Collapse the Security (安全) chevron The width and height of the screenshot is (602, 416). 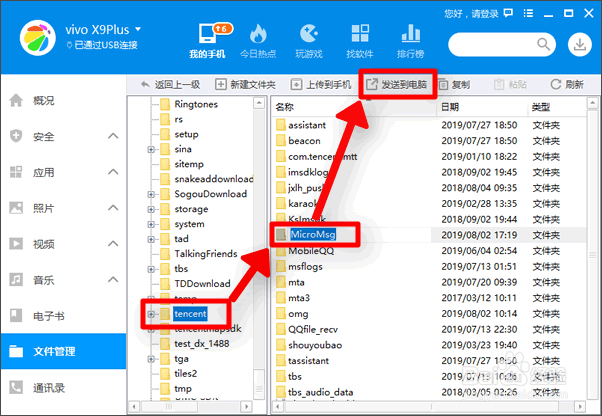pyautogui.click(x=113, y=136)
